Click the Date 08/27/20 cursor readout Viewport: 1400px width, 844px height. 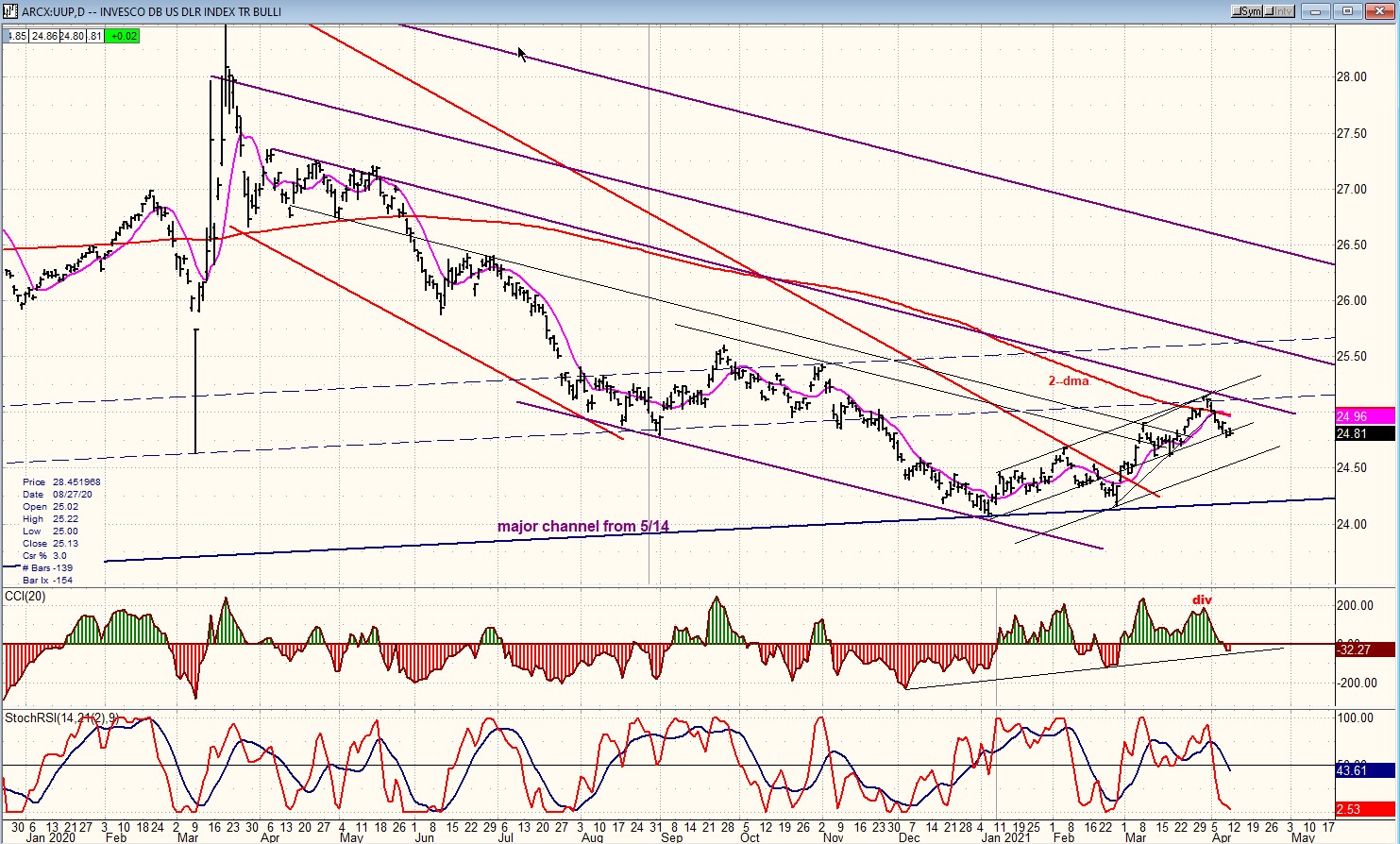[x=58, y=494]
